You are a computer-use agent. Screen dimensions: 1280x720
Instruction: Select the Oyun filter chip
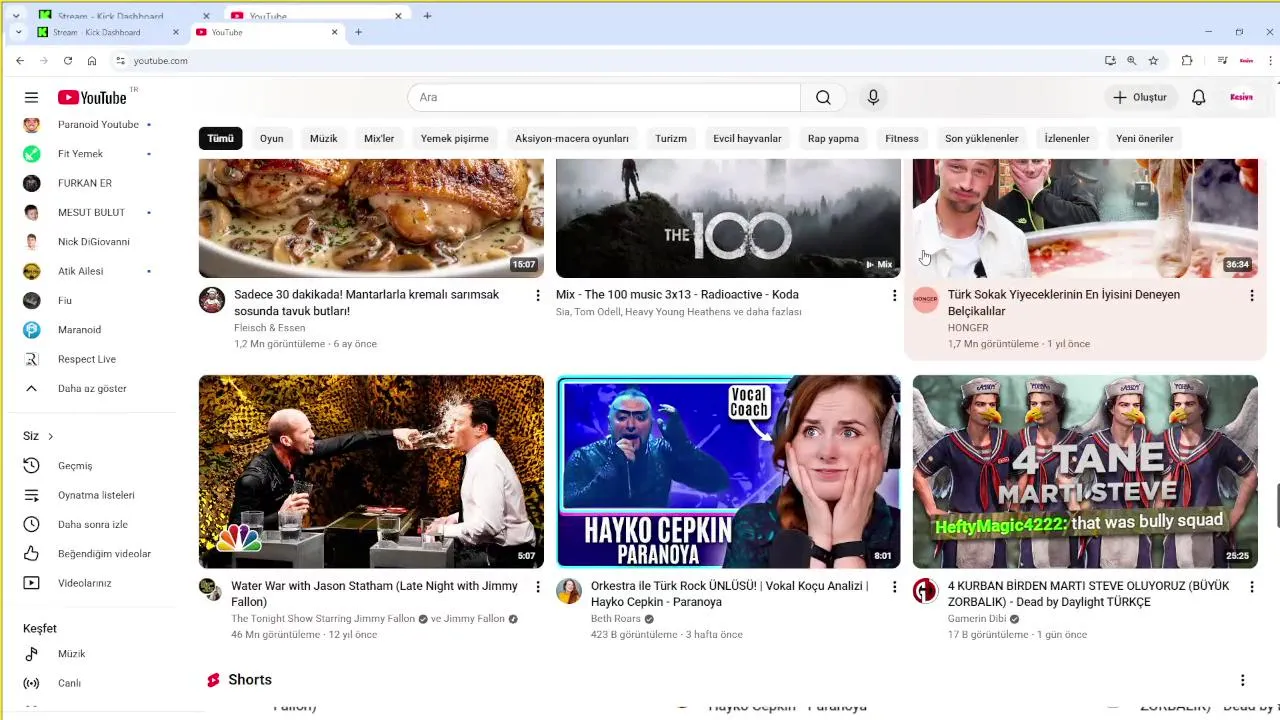coord(272,138)
